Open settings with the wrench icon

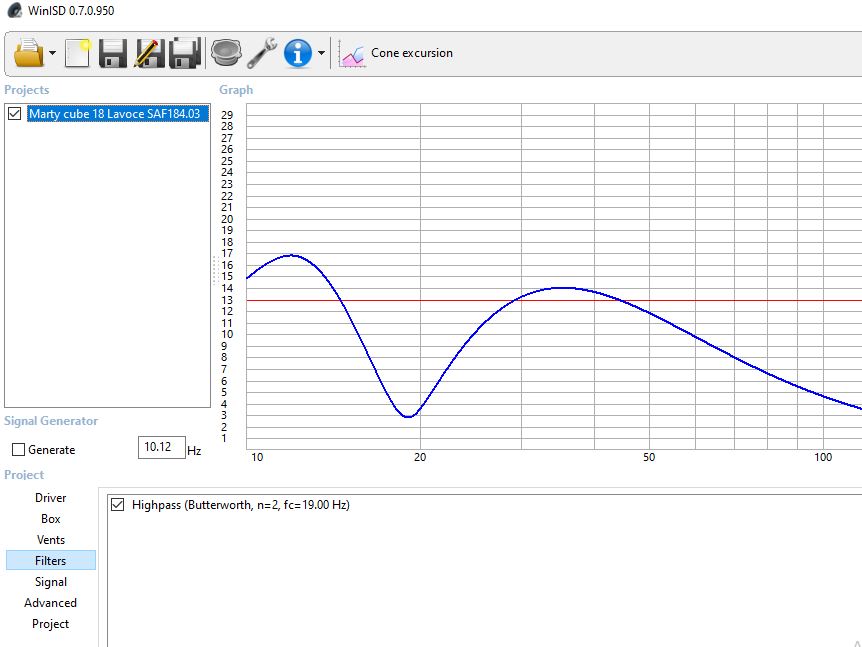point(262,53)
